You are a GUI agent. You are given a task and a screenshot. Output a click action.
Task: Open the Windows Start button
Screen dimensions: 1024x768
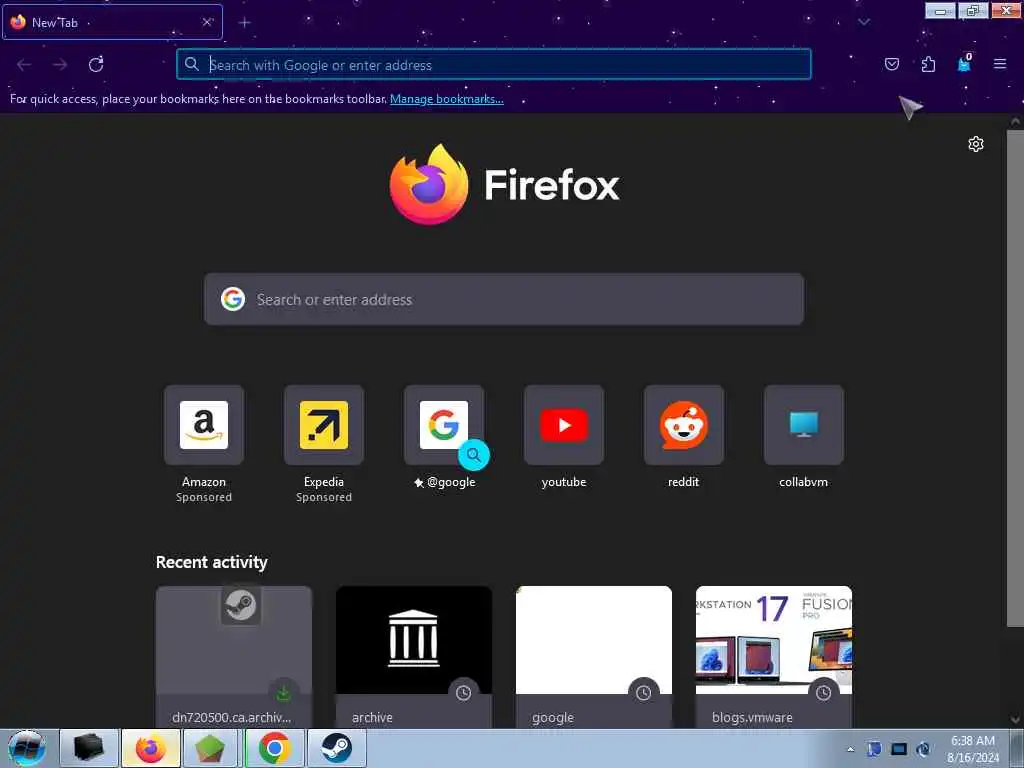26,748
